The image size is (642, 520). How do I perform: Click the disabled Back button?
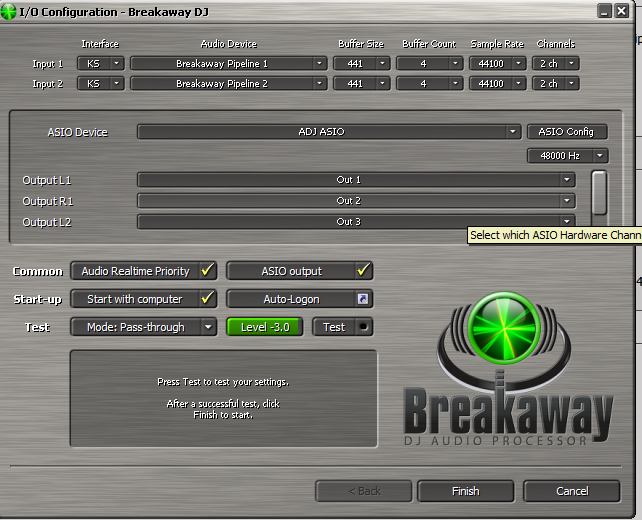pyautogui.click(x=364, y=491)
